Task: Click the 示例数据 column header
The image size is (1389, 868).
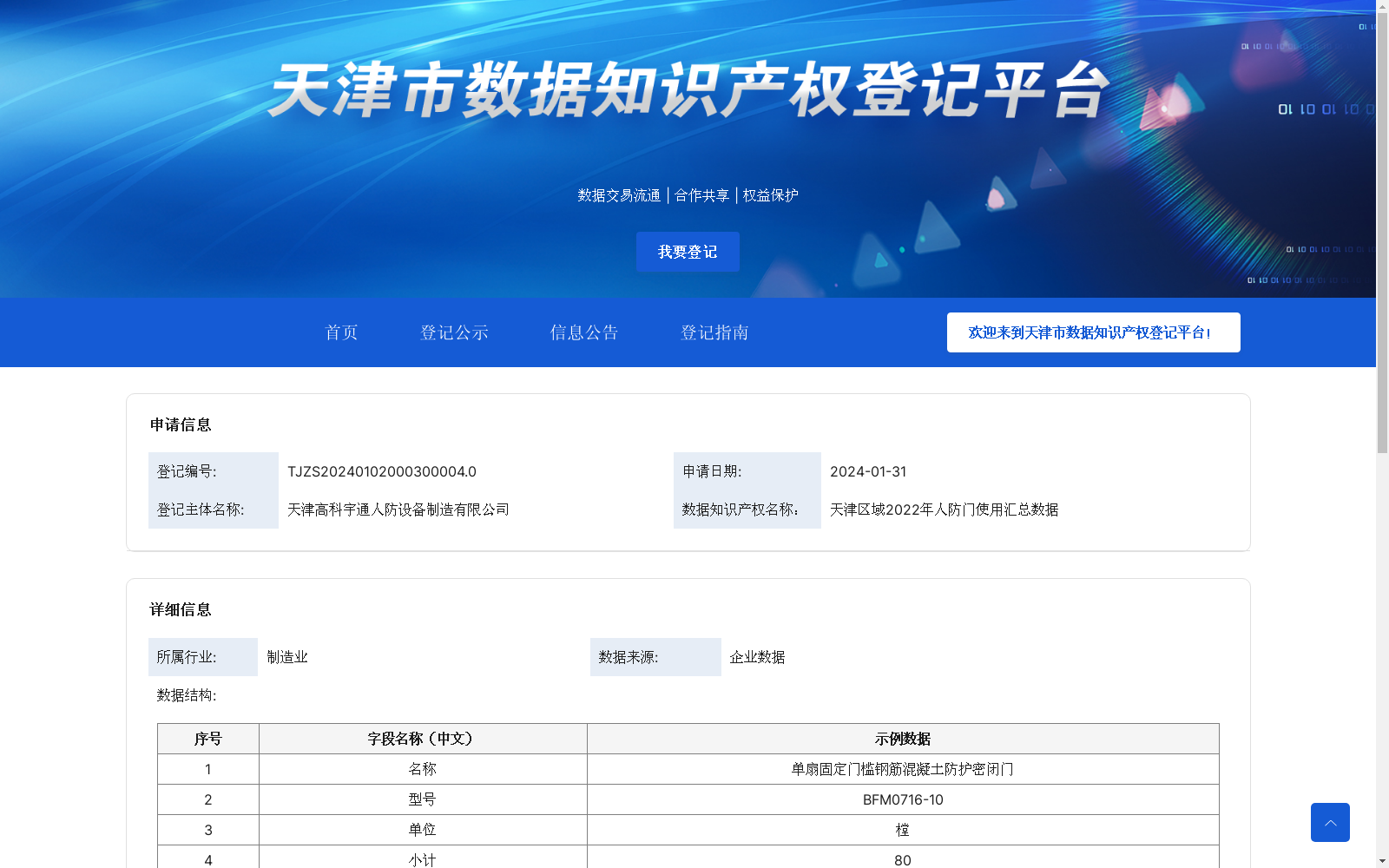Action: (x=903, y=739)
